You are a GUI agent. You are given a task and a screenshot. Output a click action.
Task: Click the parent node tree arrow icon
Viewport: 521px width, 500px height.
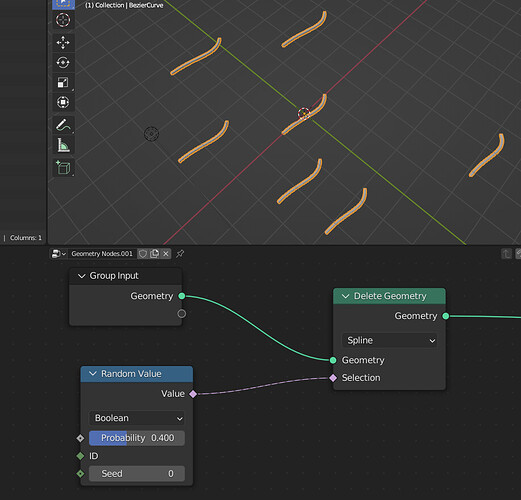(506, 254)
